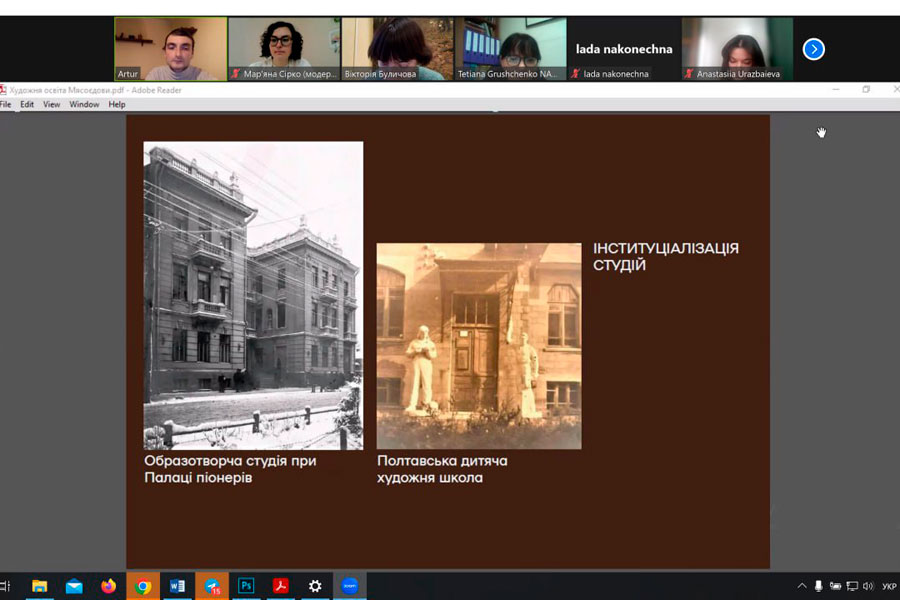Screen dimensions: 900x600
Task: Open Windows Settings gear in taskbar
Action: tap(315, 586)
